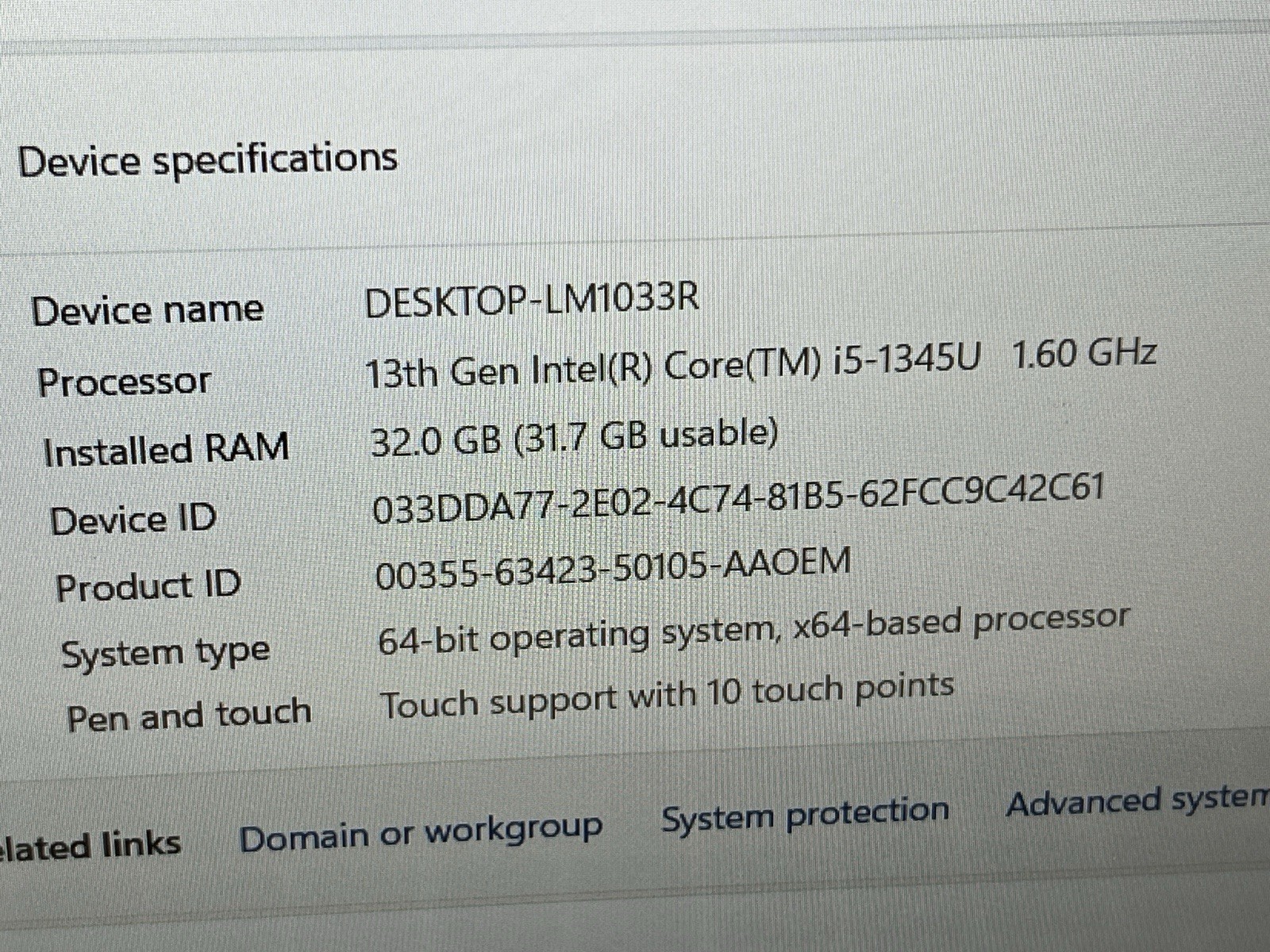Click the Related links label
Image resolution: width=1270 pixels, height=952 pixels.
point(90,845)
